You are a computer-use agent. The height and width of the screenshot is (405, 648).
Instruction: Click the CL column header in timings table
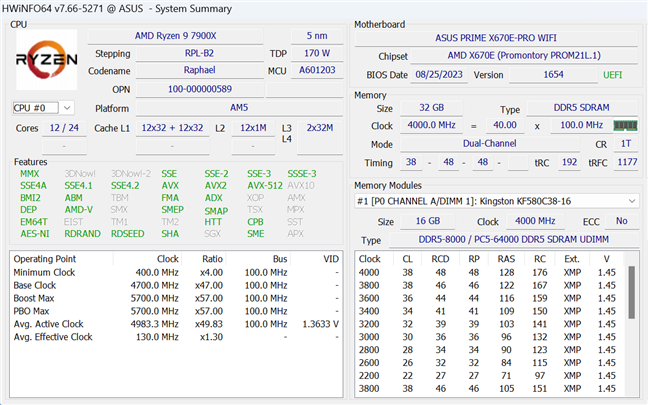click(x=407, y=259)
